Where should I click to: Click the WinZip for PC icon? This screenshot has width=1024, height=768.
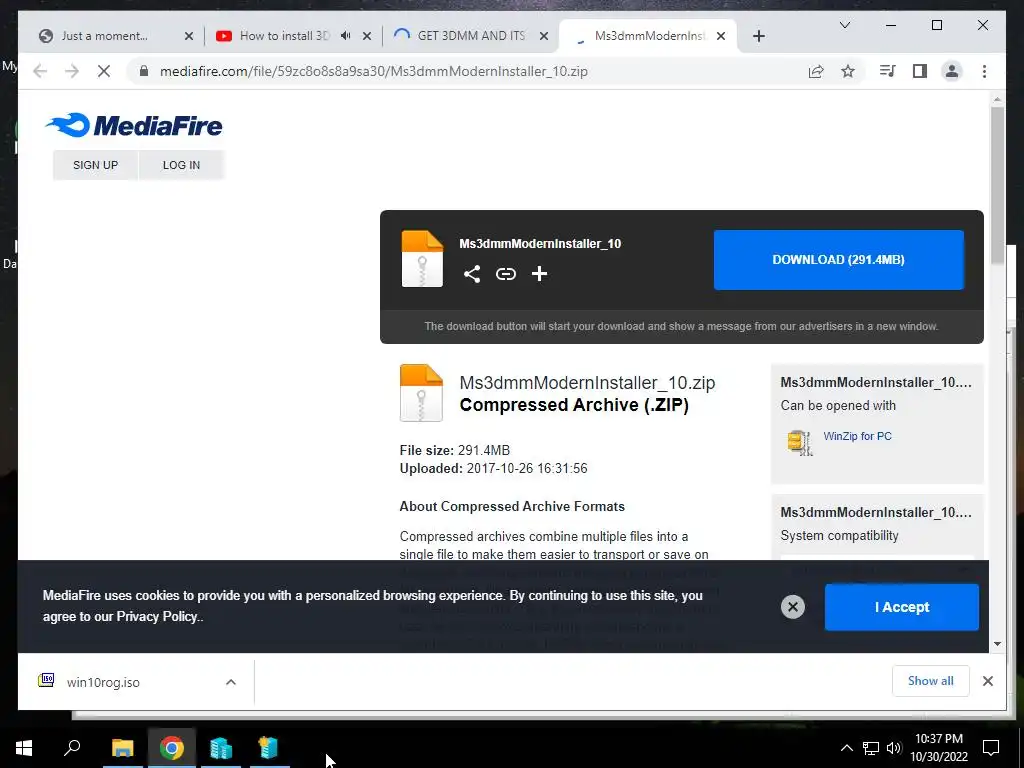click(799, 442)
